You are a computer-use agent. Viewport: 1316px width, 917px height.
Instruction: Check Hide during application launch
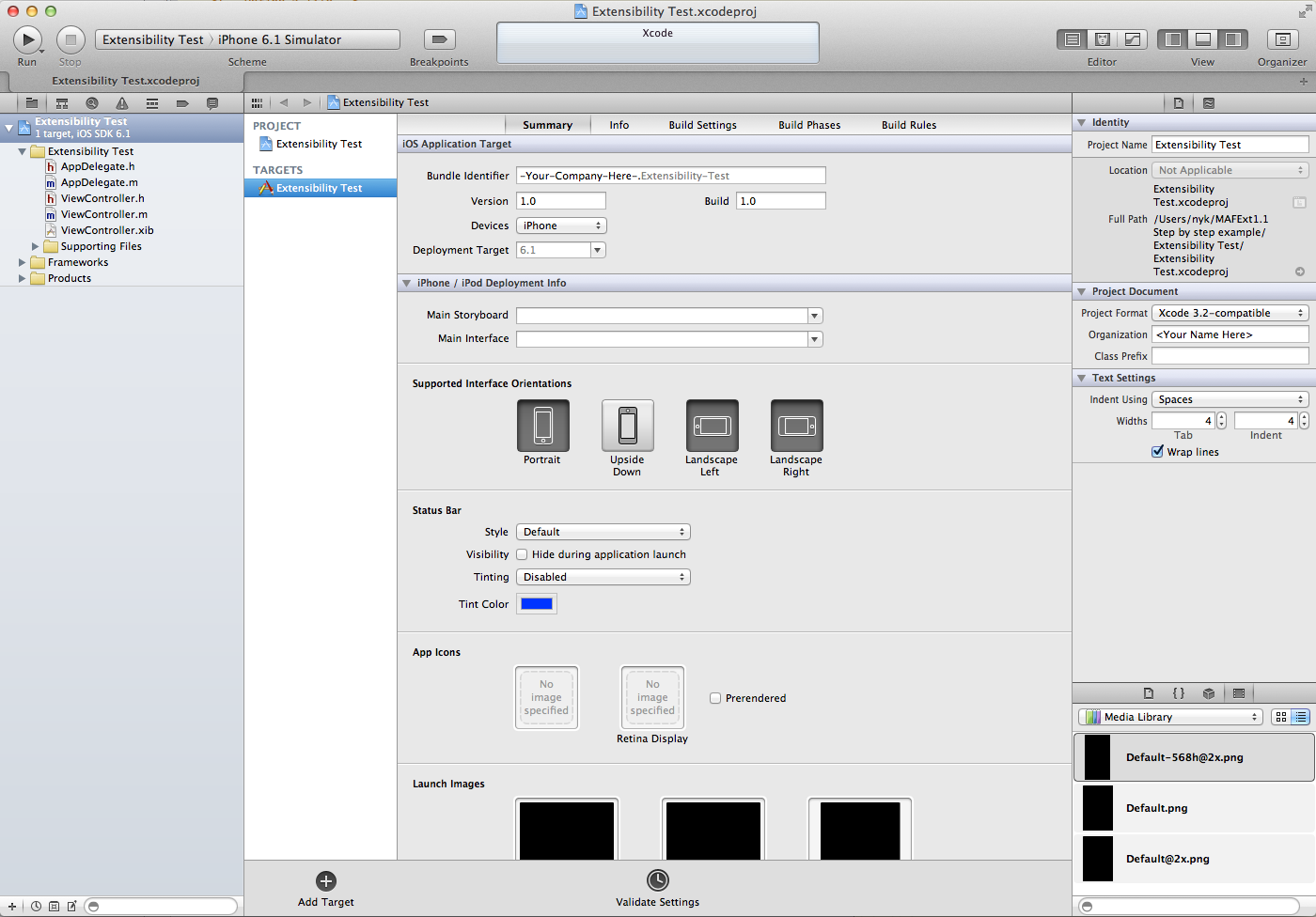click(522, 554)
